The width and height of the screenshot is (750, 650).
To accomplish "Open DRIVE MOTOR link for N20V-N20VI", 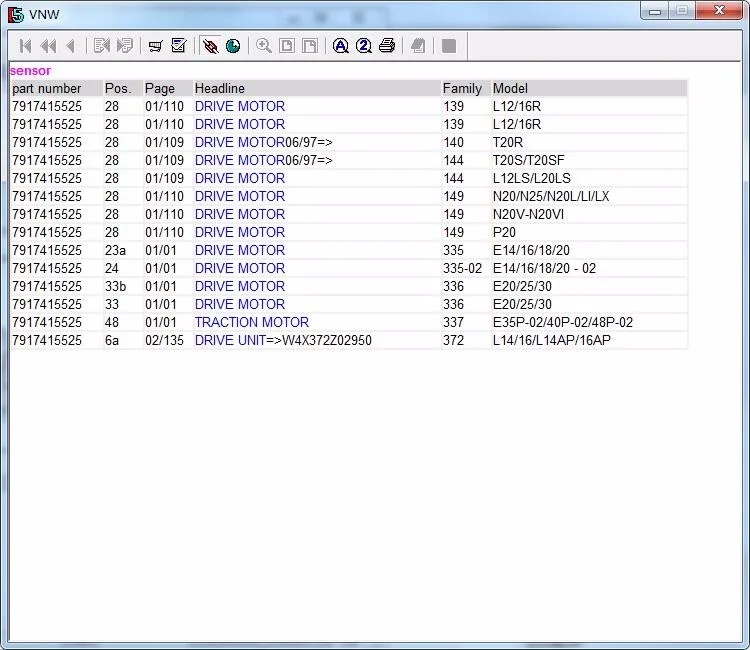I will pos(240,214).
